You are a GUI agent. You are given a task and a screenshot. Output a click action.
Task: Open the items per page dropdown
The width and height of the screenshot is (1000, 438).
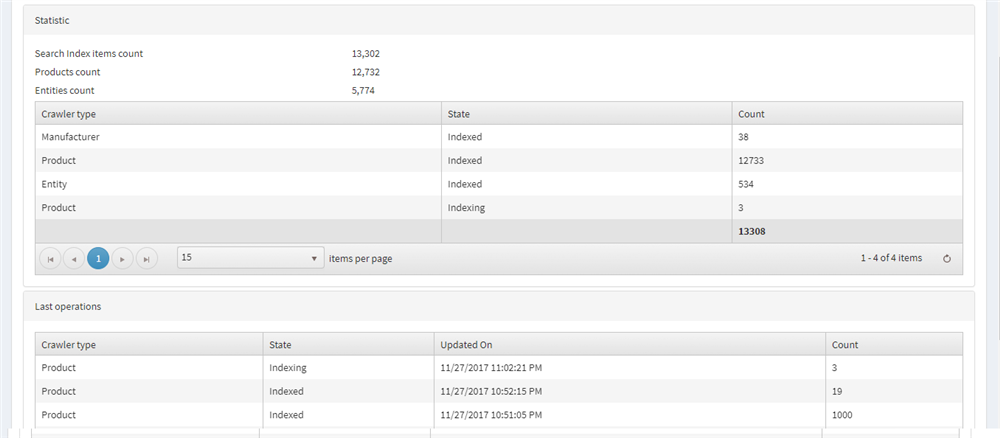click(x=250, y=258)
